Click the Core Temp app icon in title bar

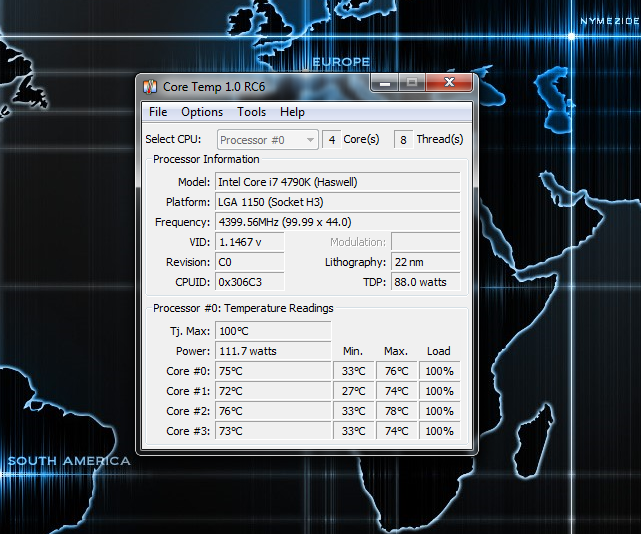pyautogui.click(x=150, y=87)
